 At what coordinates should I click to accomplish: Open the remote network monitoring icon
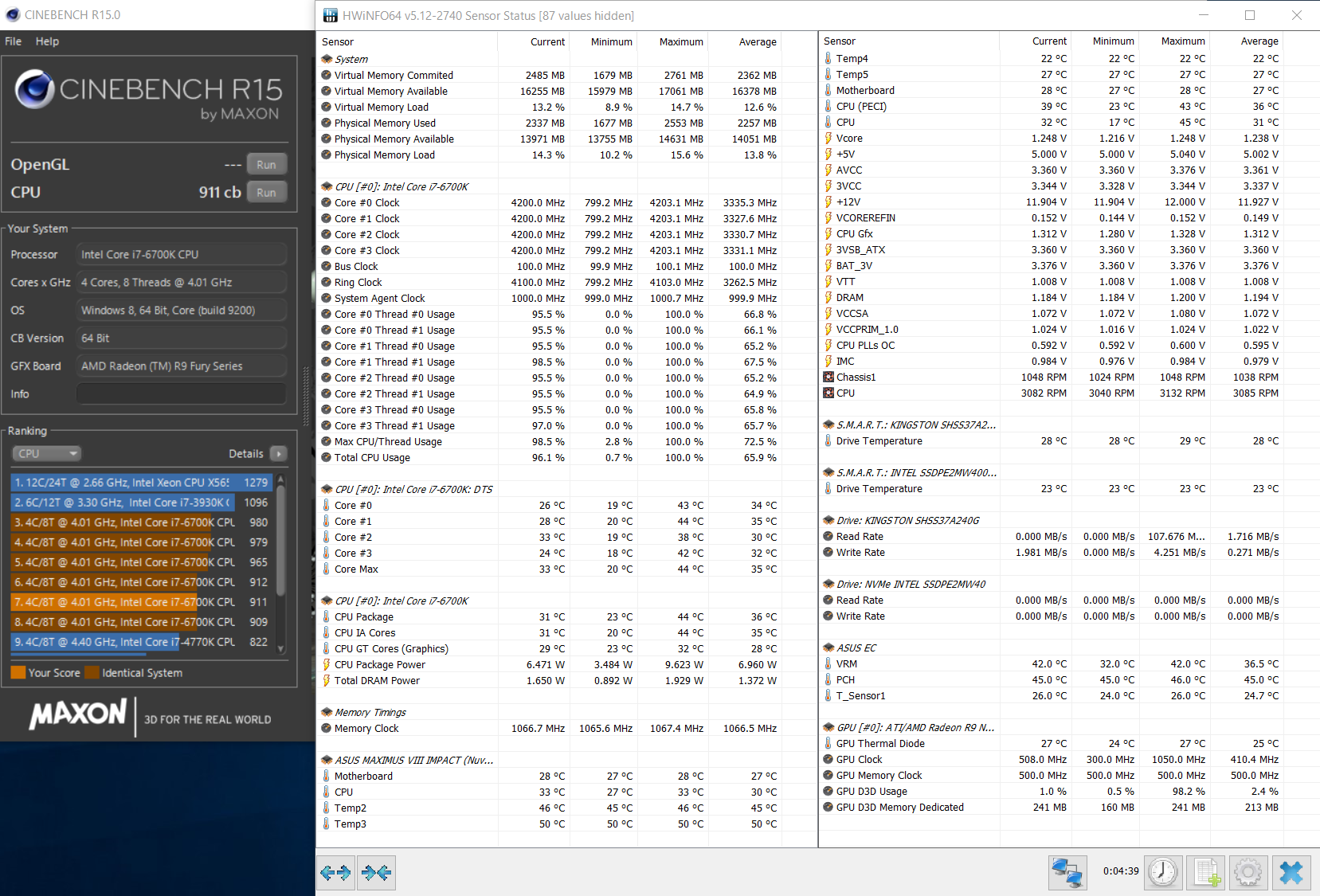[x=1067, y=873]
